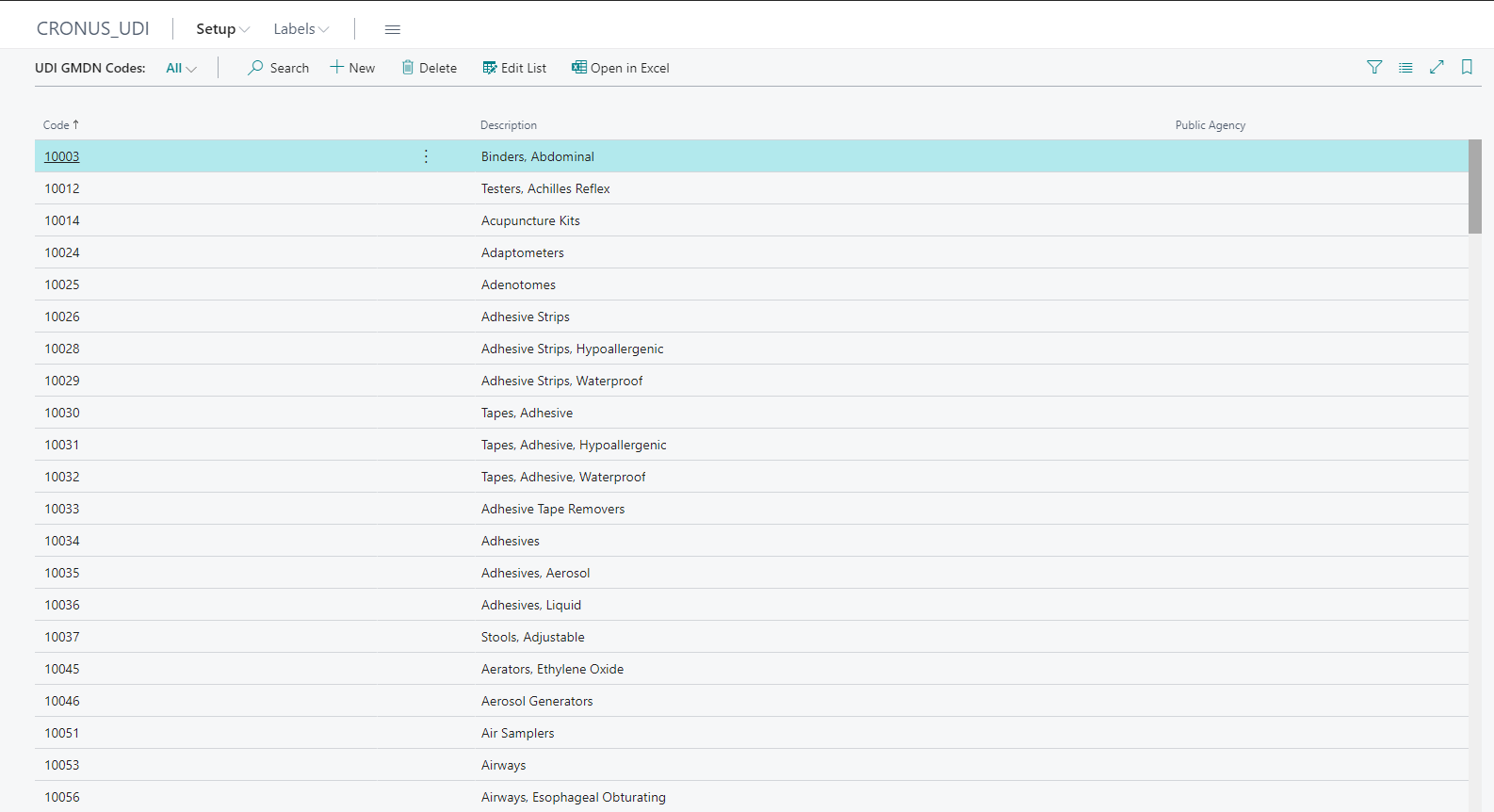Click the expand page arrows icon

click(1437, 68)
